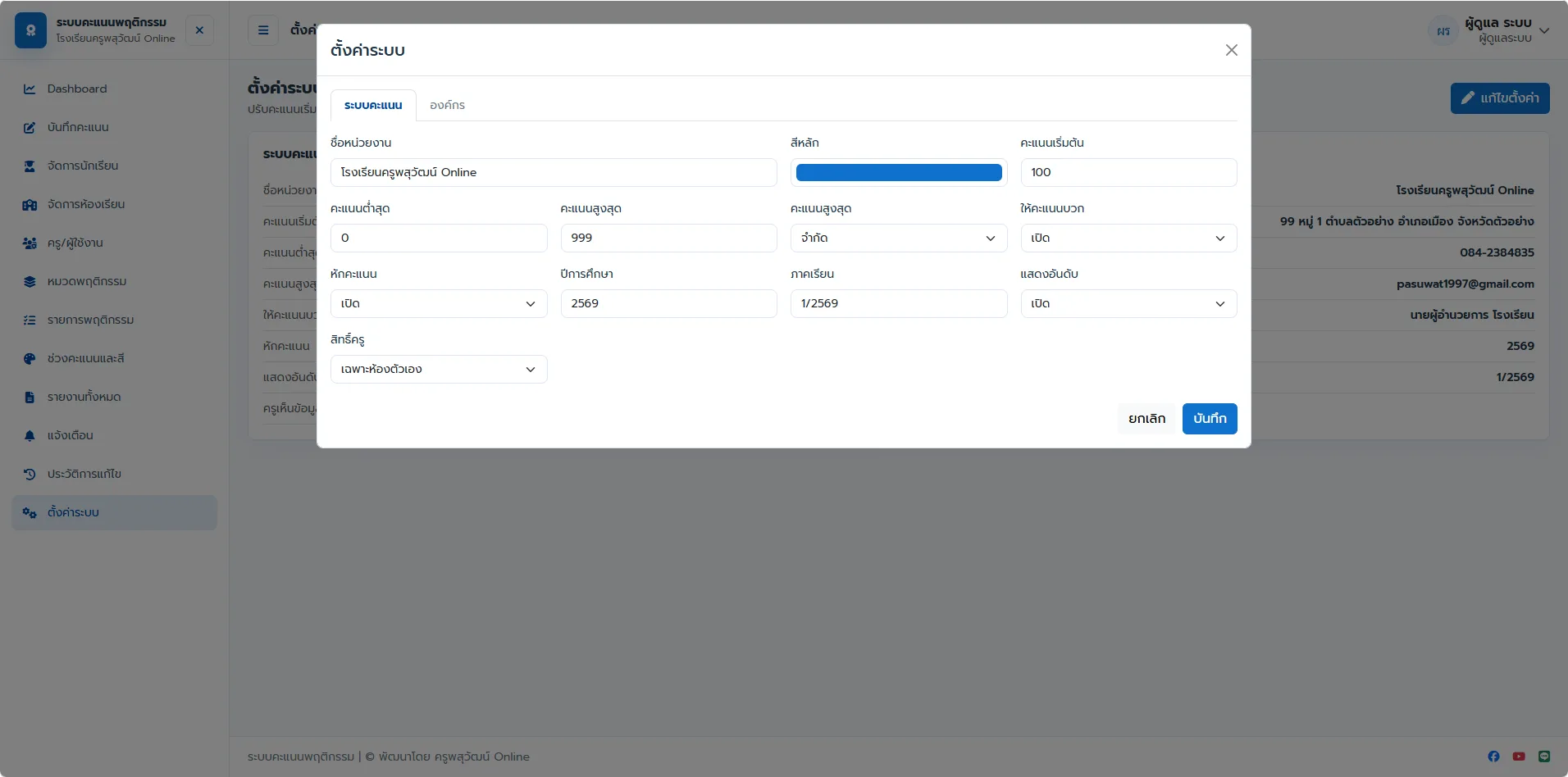
Task: Switch to the ระบบคะแนน tab
Action: pyautogui.click(x=373, y=105)
